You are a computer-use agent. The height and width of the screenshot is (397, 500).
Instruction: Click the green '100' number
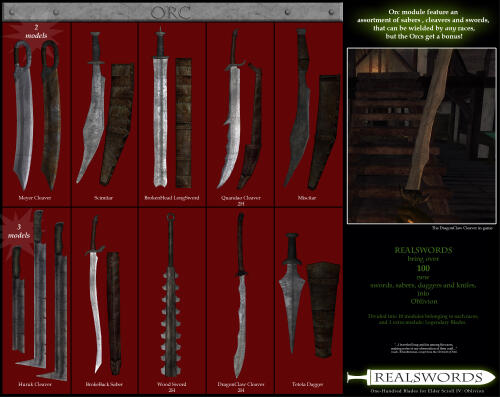click(x=423, y=268)
